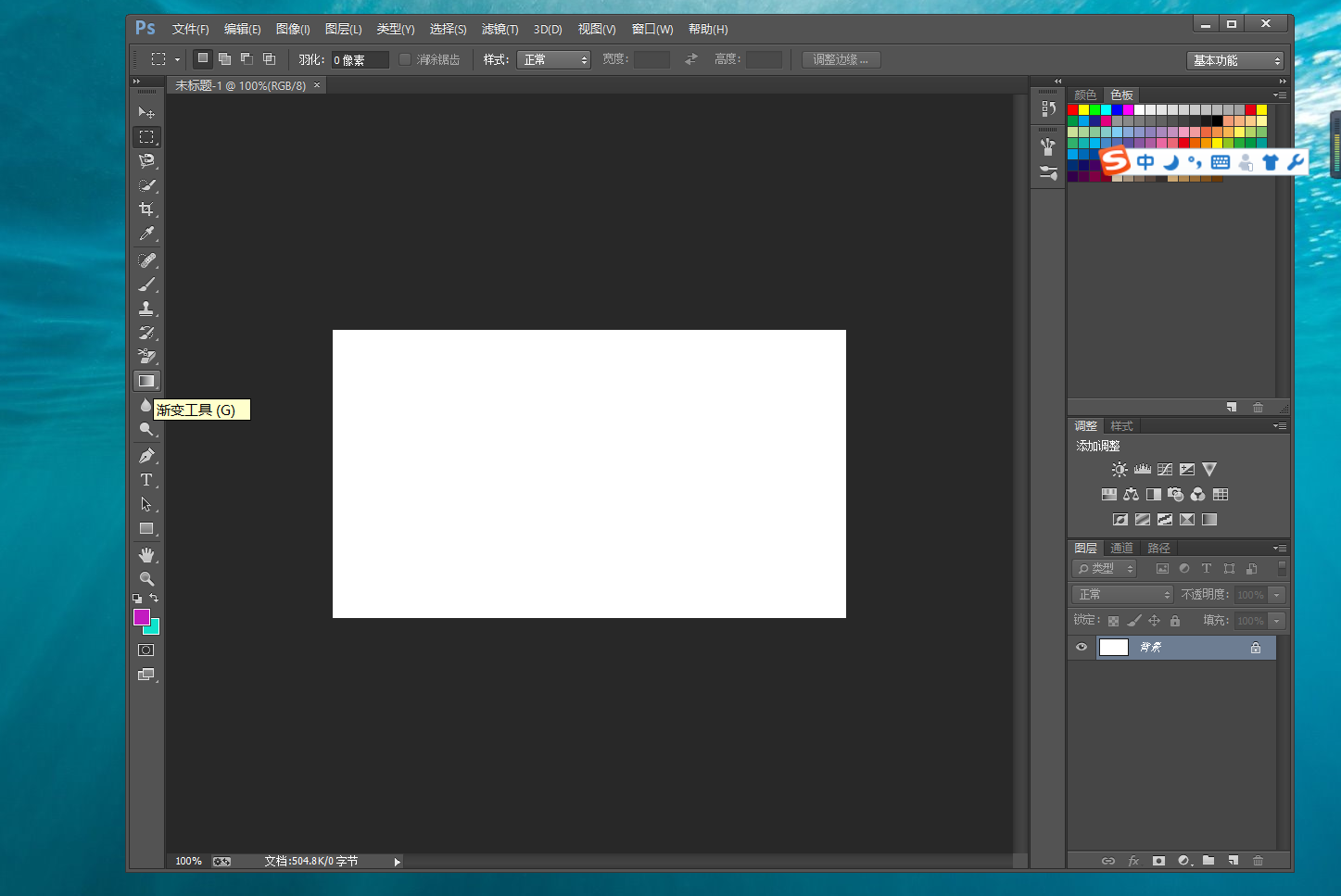
Task: Toggle lock transparent pixels
Action: pos(1113,621)
